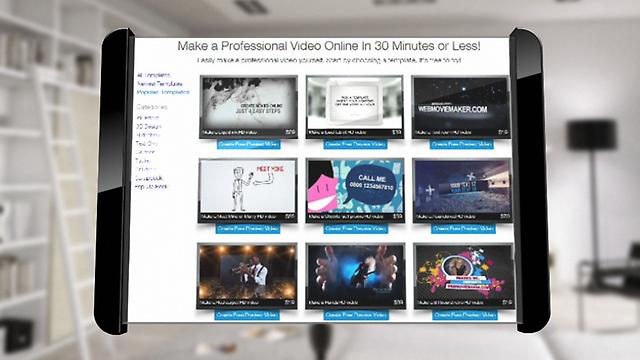The width and height of the screenshot is (640, 360).
Task: Open the colorful paint-splatter template thumbnail
Action: click(464, 276)
